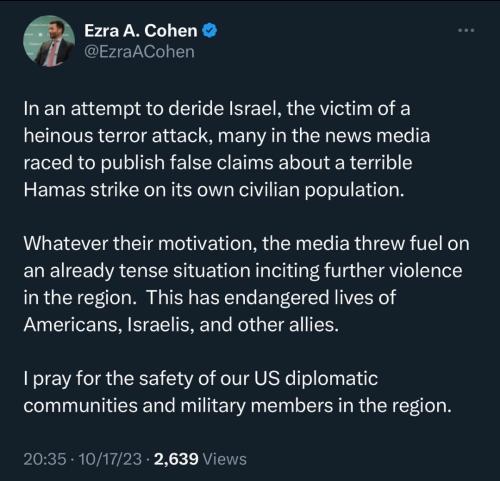Click the Views label
The width and height of the screenshot is (500, 481).
[225, 459]
